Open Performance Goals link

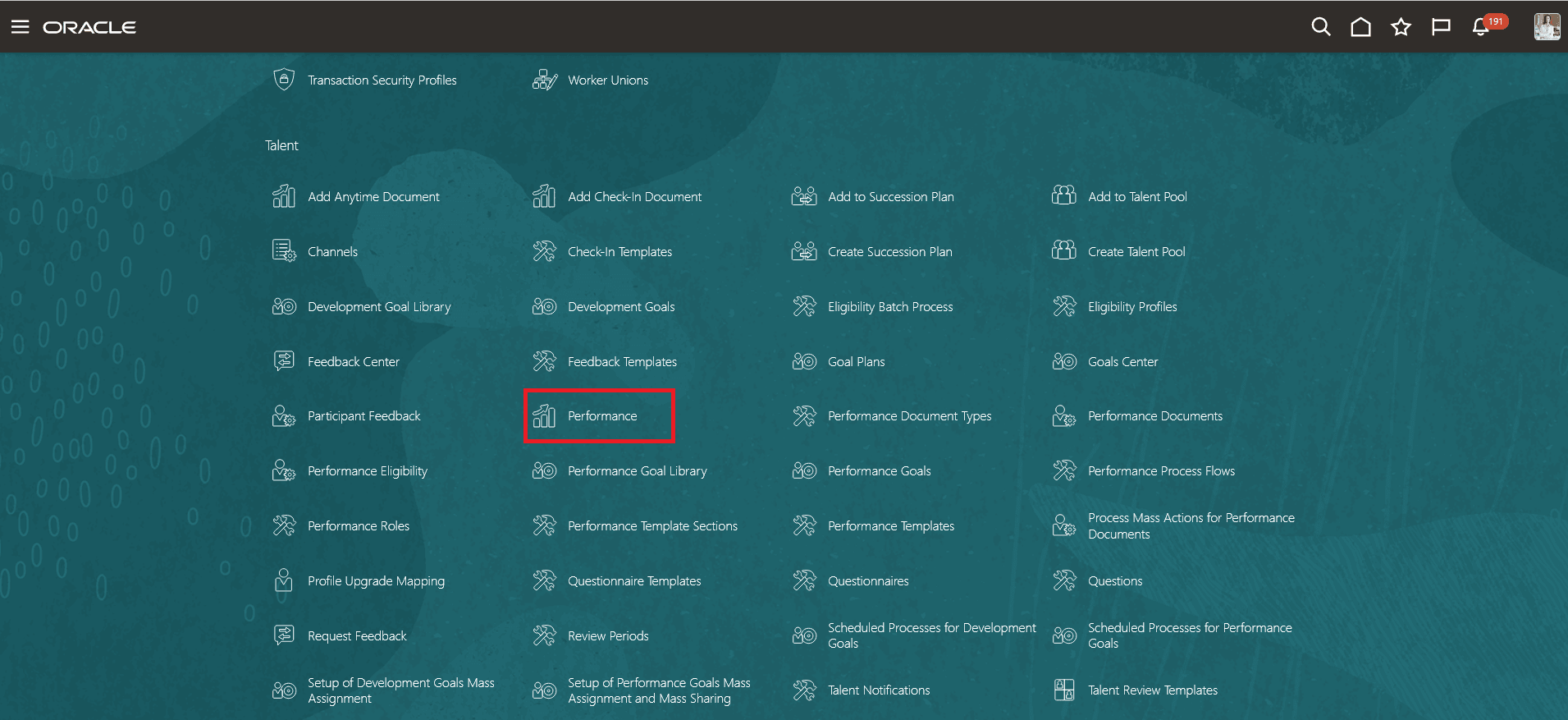point(880,471)
